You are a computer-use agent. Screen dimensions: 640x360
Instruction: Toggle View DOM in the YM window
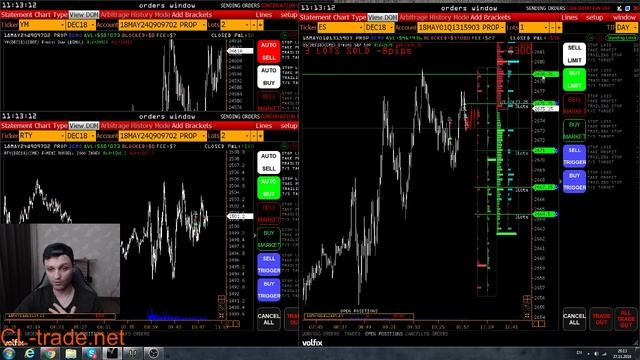pos(84,15)
